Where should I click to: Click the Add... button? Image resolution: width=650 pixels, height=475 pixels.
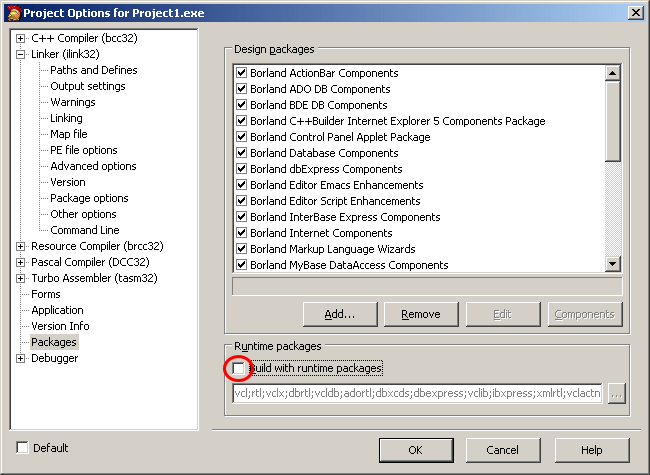pyautogui.click(x=340, y=314)
